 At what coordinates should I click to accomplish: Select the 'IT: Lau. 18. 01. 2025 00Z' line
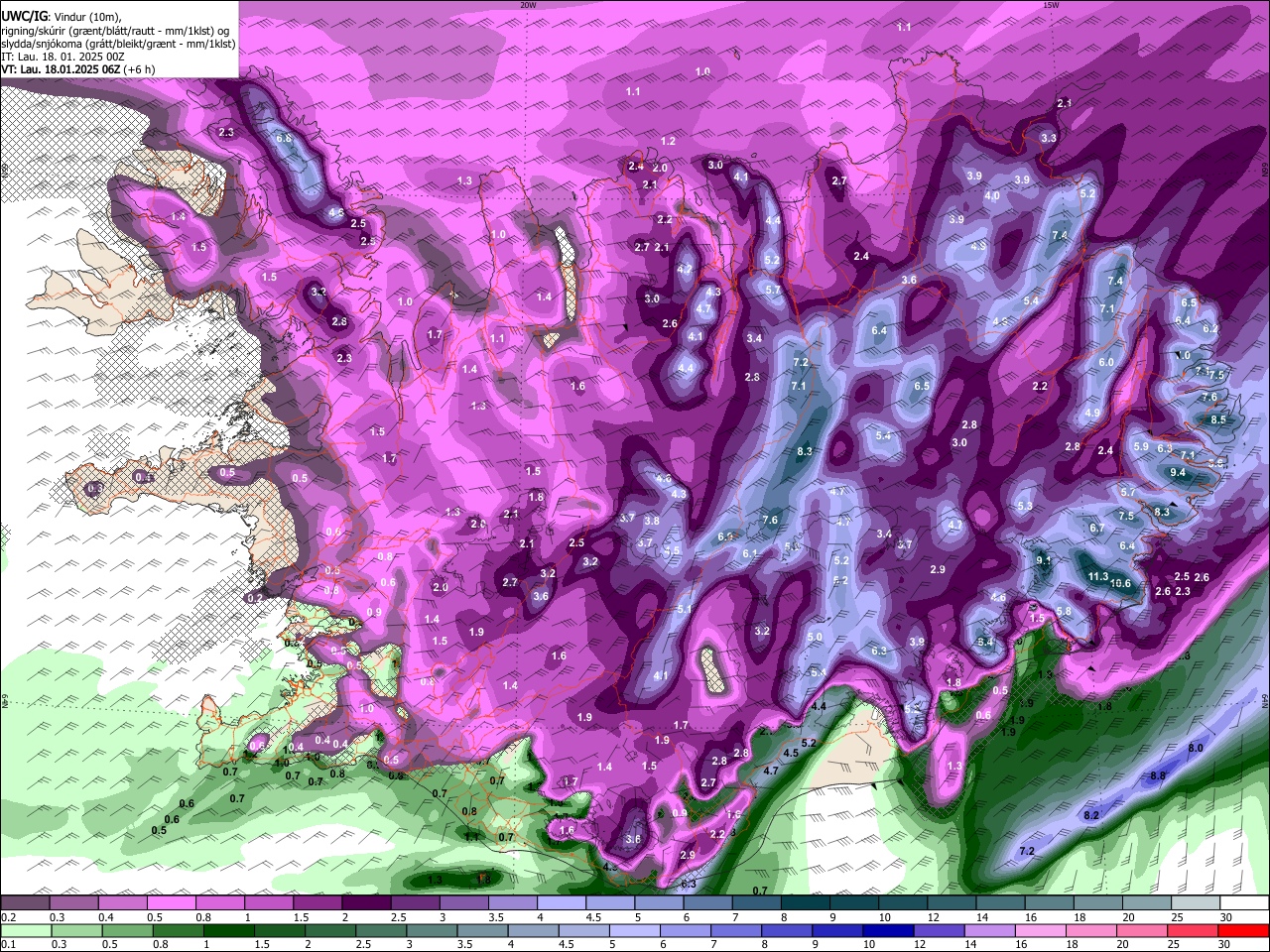click(x=63, y=57)
